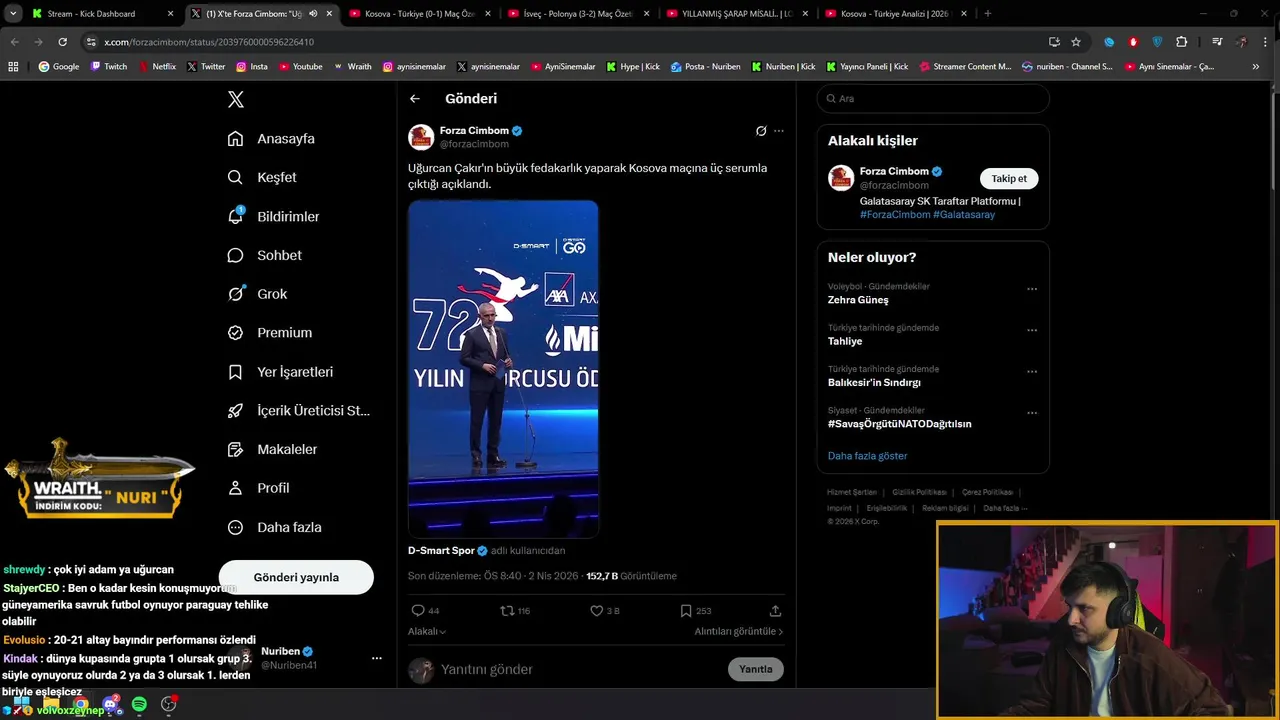Screen dimensions: 1280x720
Task: Open the Hype | Kick bookmark
Action: tap(632, 67)
